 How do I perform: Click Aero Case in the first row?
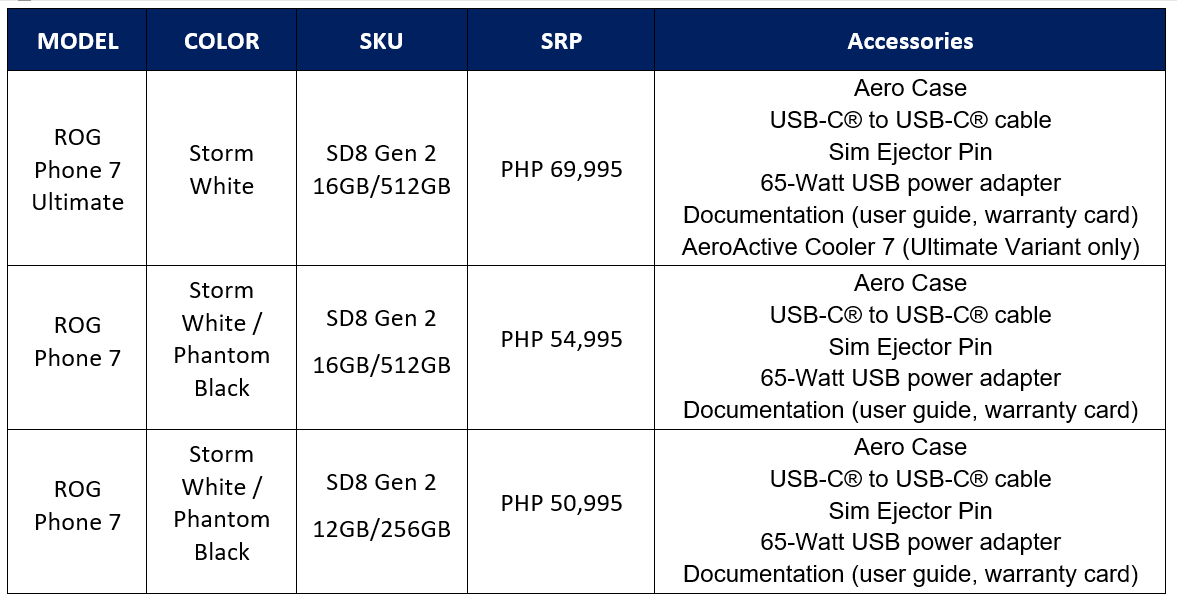910,88
